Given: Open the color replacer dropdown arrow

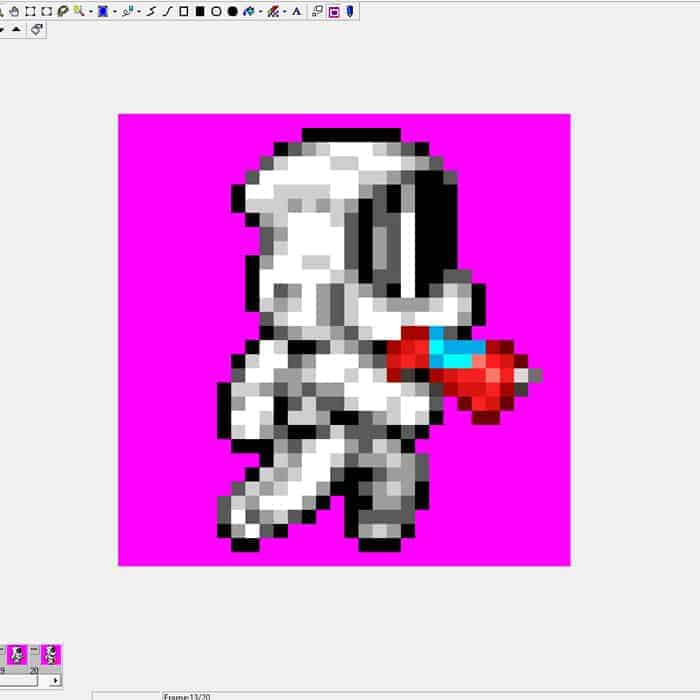Looking at the screenshot, I should tap(139, 12).
